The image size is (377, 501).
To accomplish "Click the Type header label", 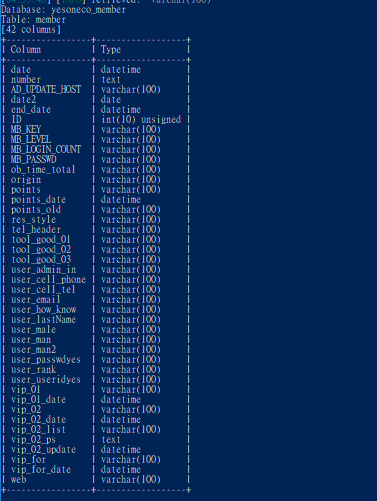I will [111, 50].
